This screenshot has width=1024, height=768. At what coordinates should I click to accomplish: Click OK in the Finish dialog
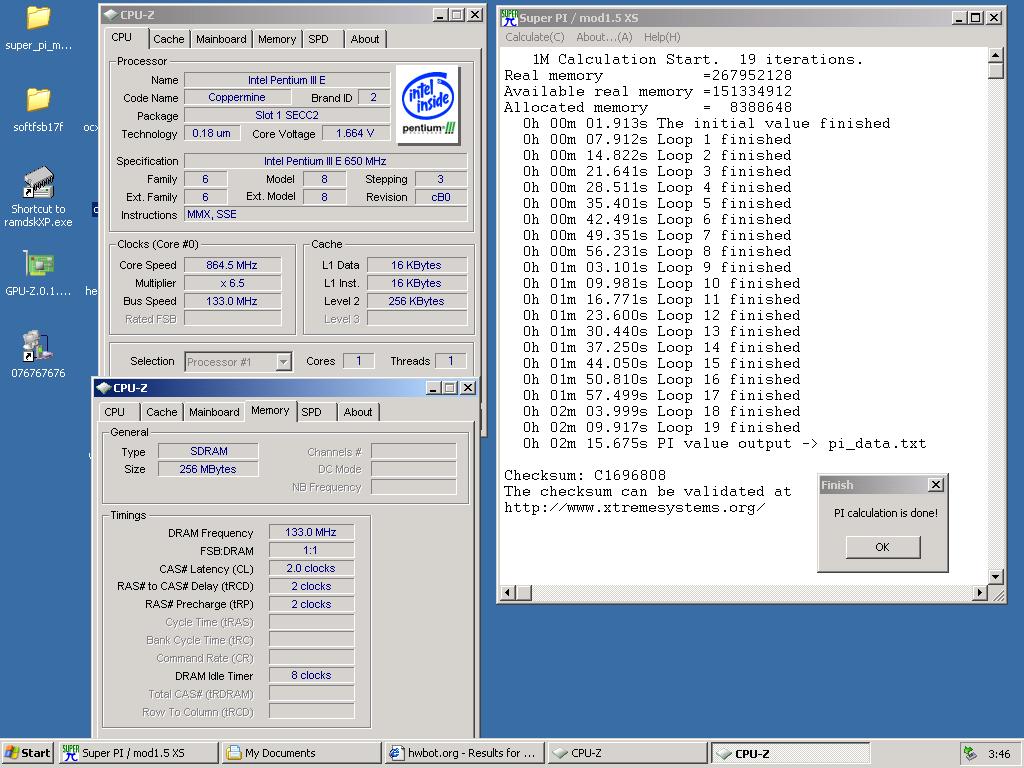882,547
